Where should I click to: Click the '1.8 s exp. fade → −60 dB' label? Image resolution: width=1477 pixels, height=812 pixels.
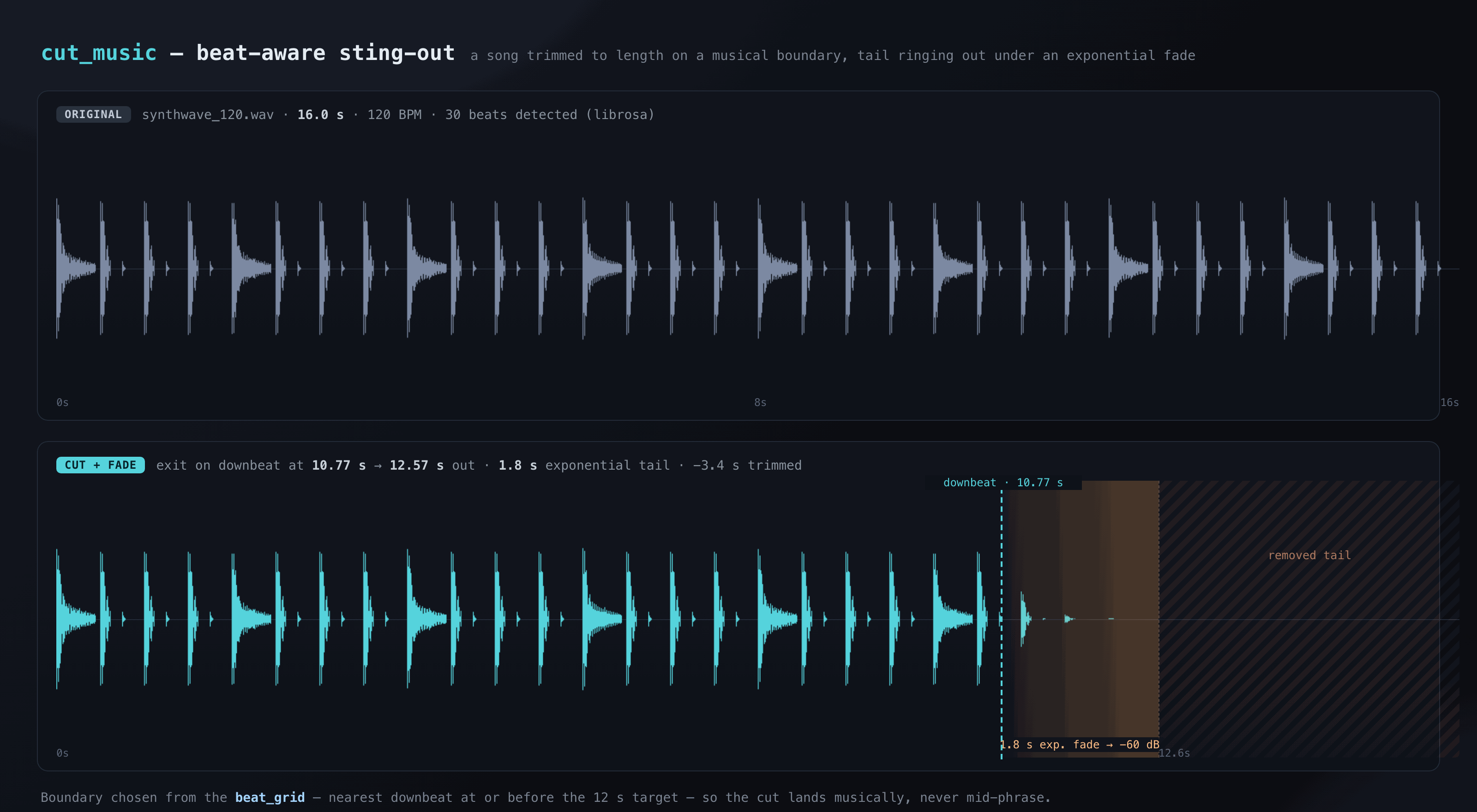[x=1080, y=744]
